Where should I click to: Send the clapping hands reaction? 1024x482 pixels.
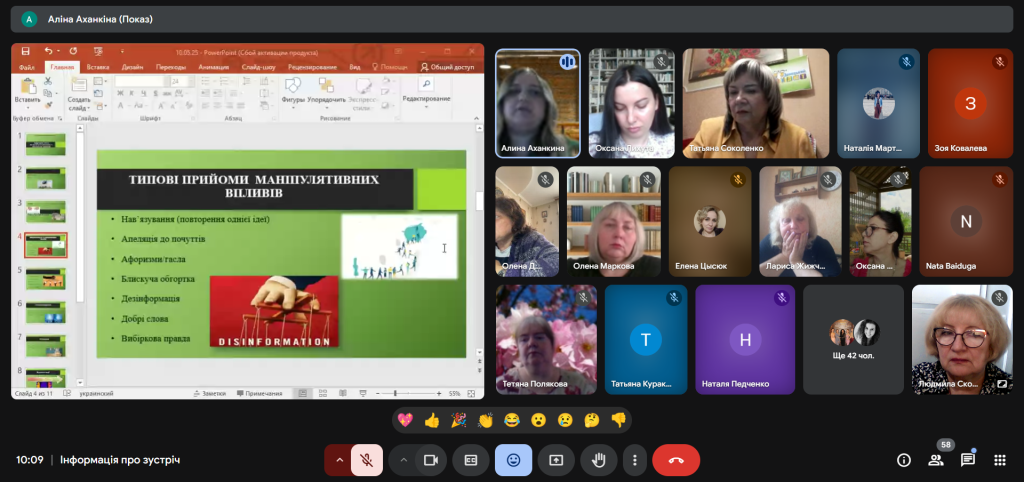click(x=485, y=420)
